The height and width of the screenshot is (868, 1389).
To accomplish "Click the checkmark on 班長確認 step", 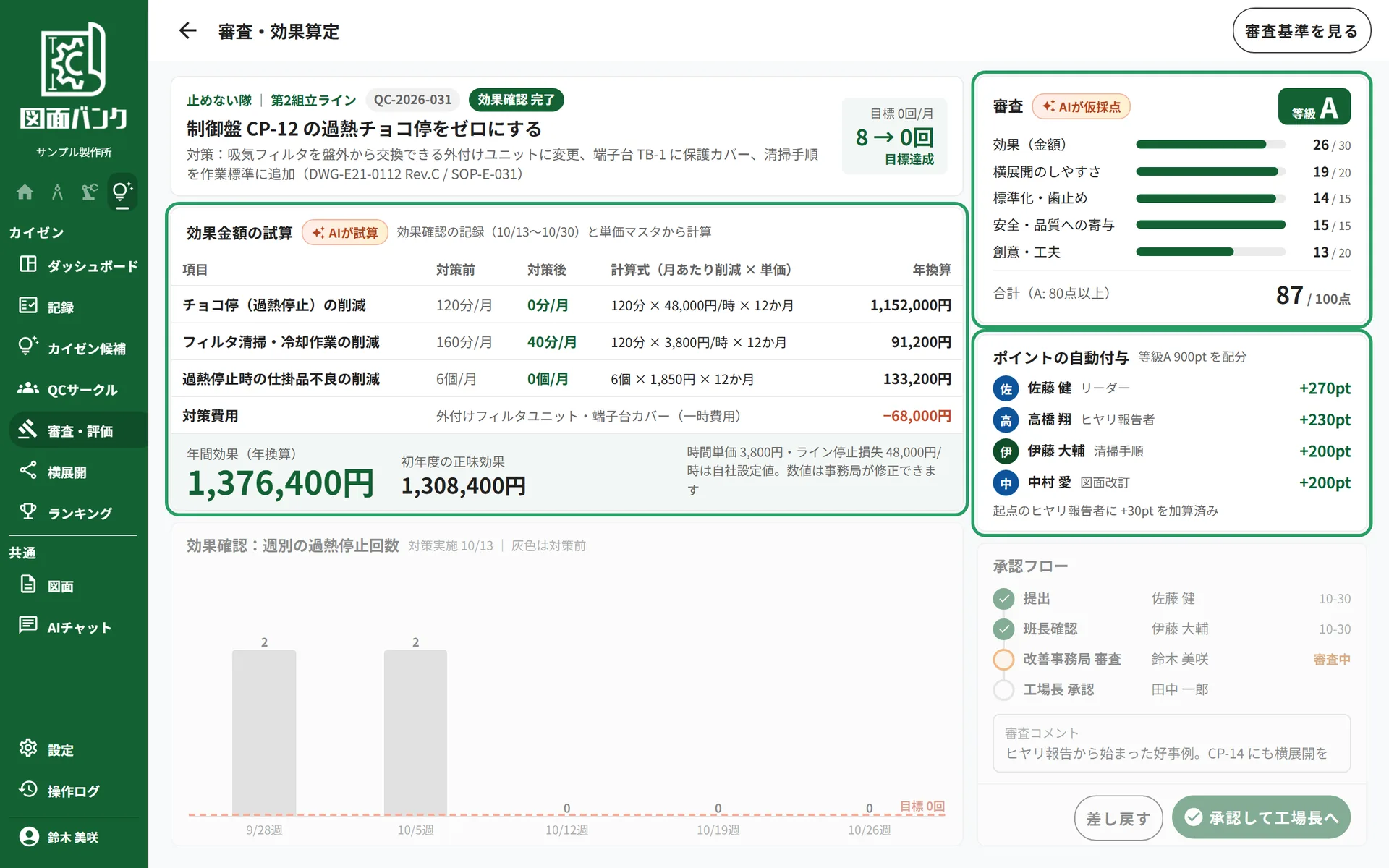I will point(1003,629).
